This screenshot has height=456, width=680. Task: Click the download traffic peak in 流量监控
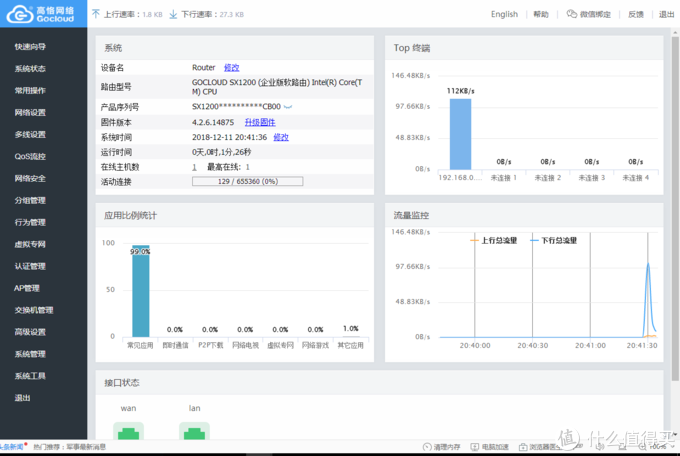pos(648,265)
